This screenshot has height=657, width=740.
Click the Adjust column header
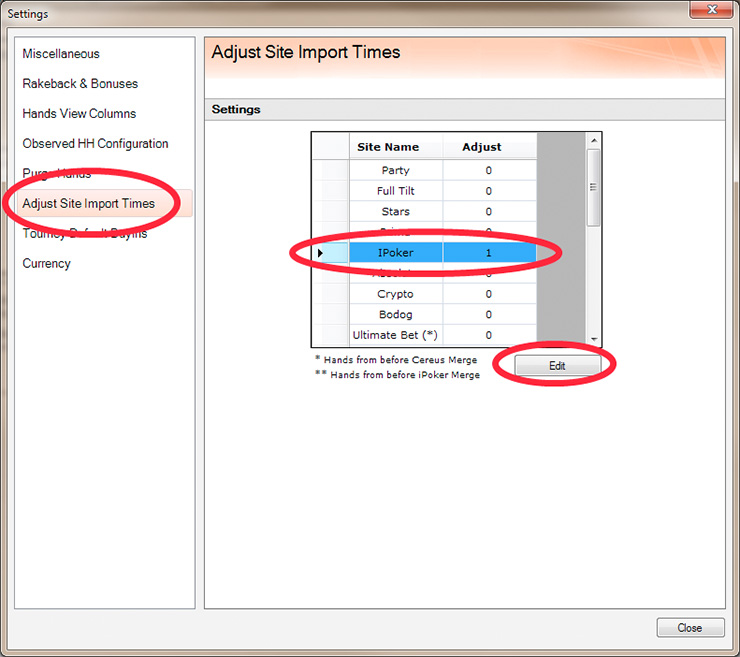(489, 147)
